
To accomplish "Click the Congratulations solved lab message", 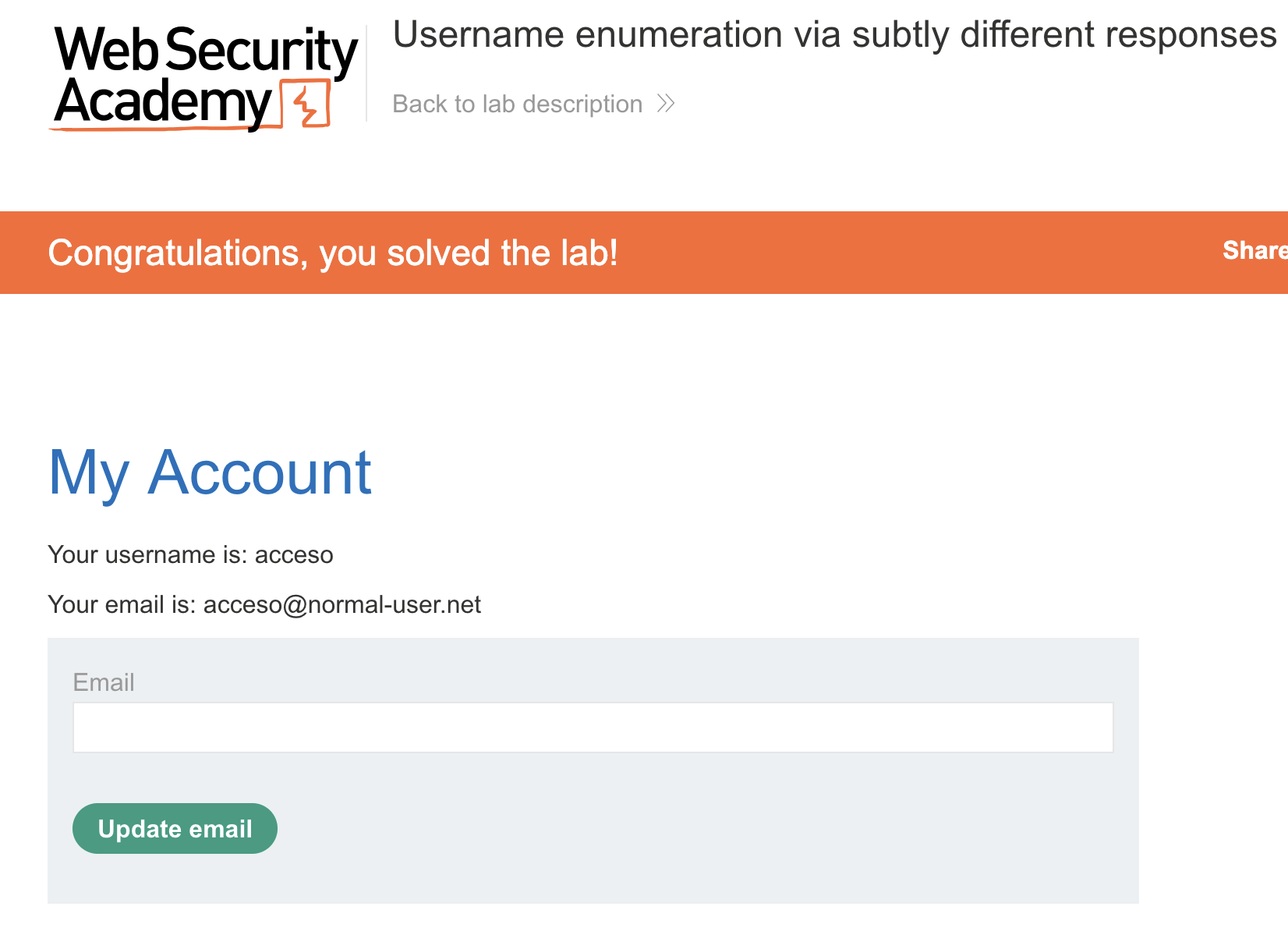I will click(x=333, y=253).
